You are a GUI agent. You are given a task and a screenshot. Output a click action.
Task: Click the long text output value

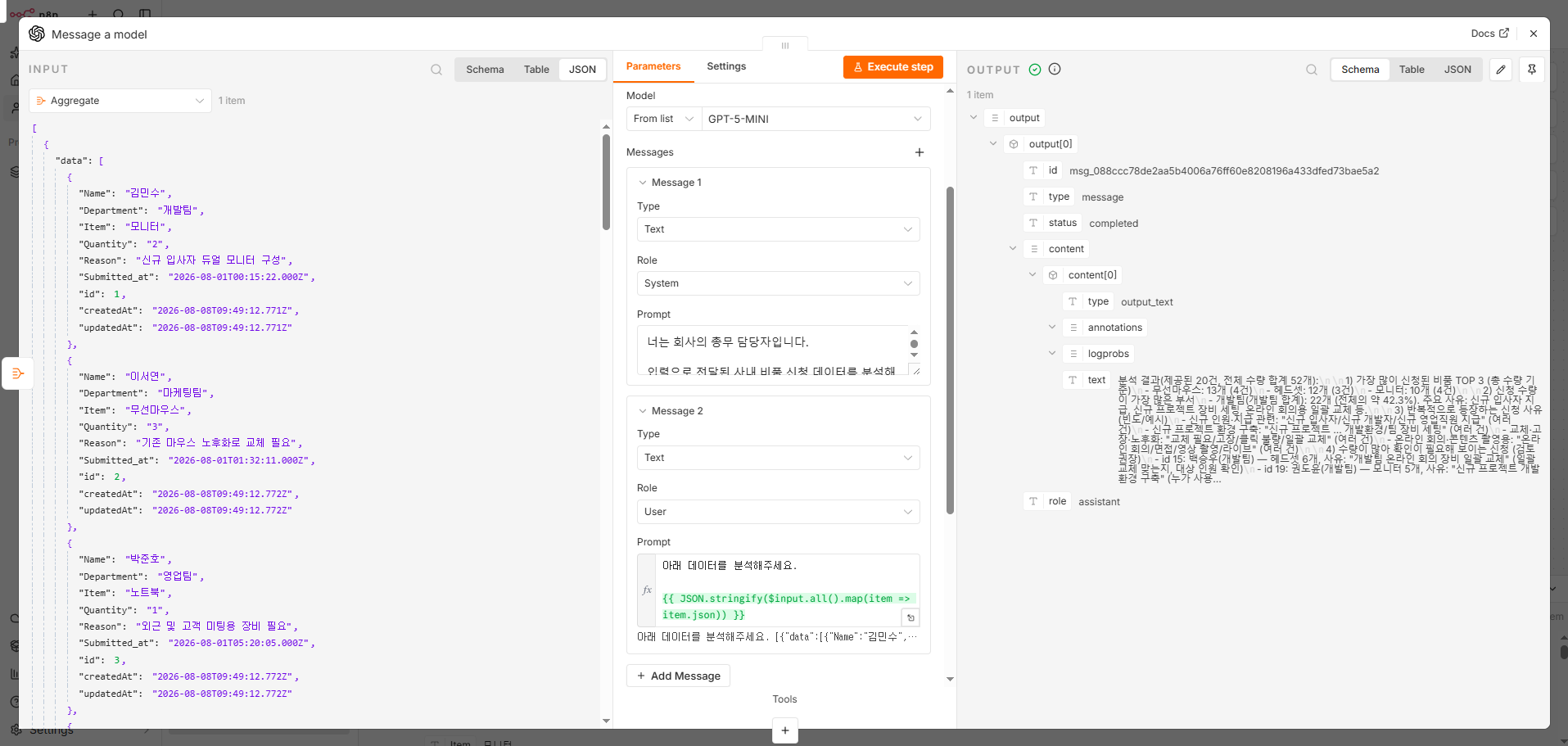click(1330, 429)
